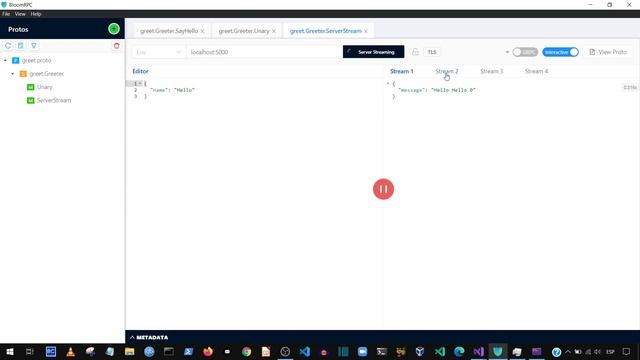The width and height of the screenshot is (640, 360).
Task: Open import paths icon in Protos toolbar
Action: [21, 46]
